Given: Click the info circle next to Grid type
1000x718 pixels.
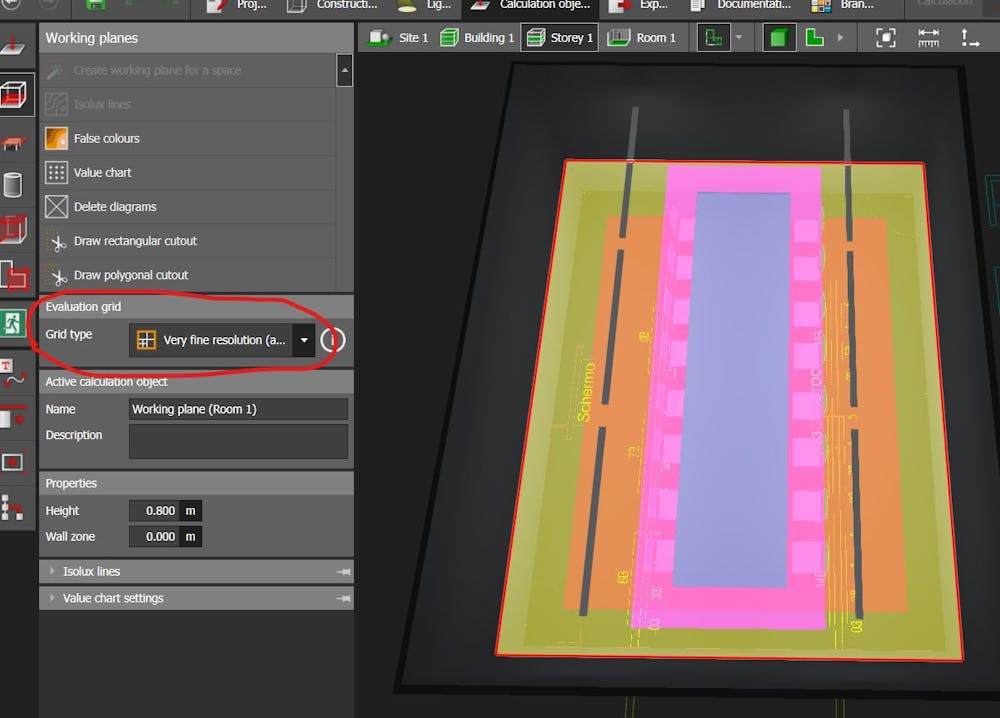Looking at the screenshot, I should click(333, 341).
